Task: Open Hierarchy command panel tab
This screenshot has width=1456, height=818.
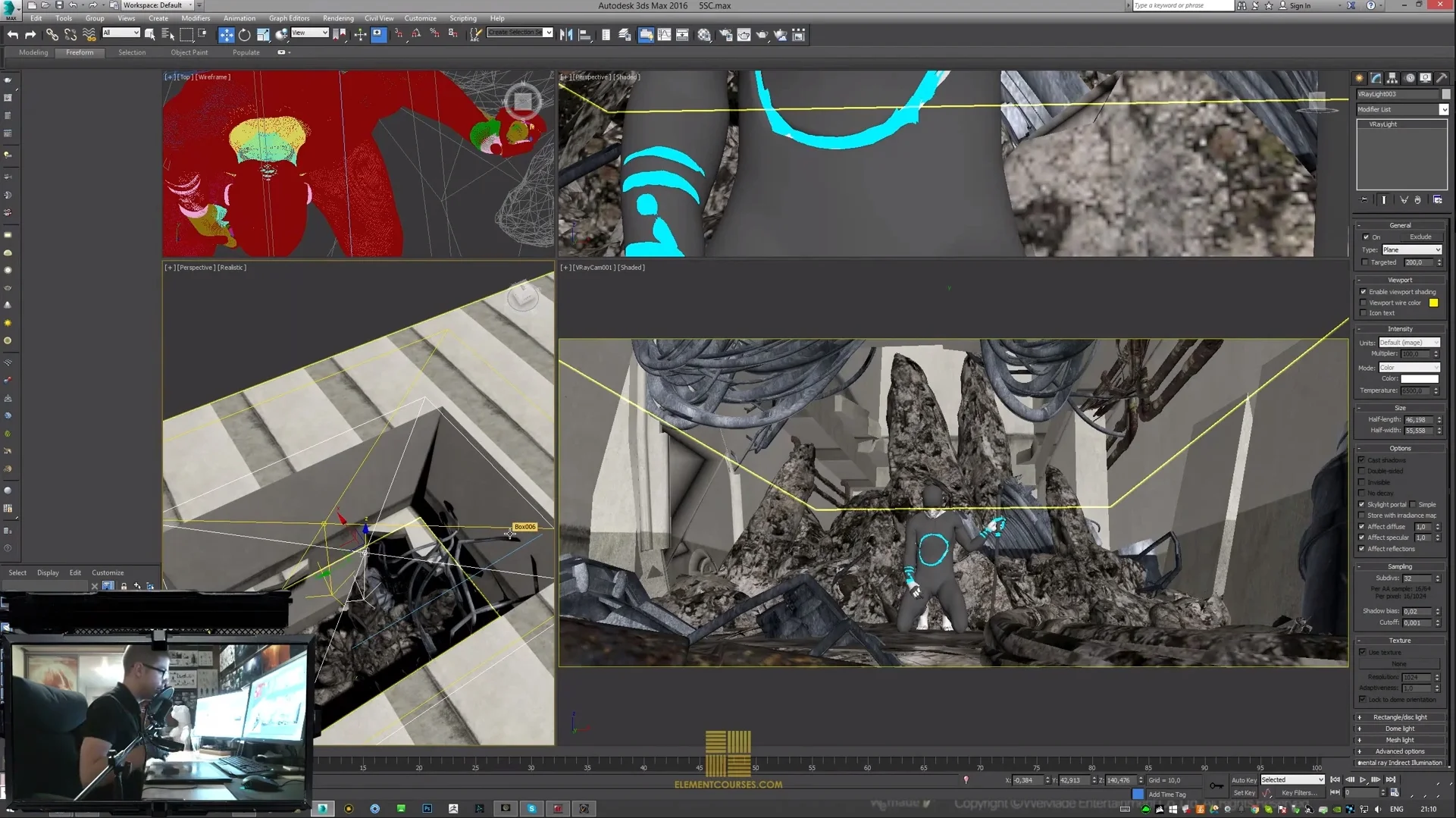Action: [x=1392, y=77]
